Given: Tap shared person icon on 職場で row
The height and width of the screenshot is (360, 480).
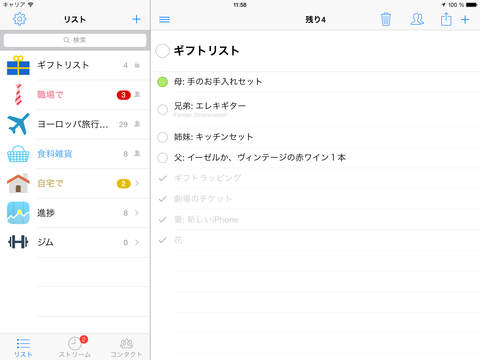Looking at the screenshot, I should point(137,95).
